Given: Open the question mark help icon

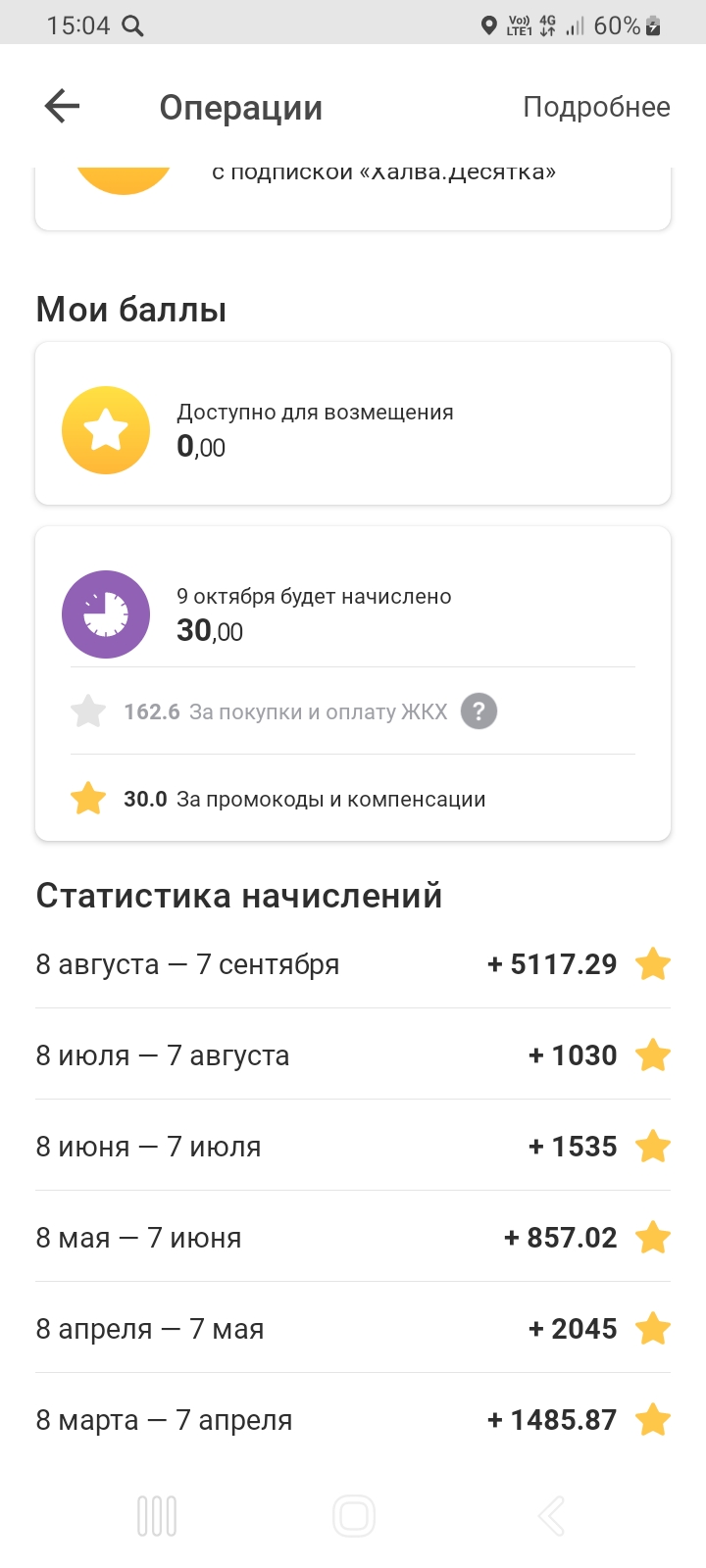Looking at the screenshot, I should click(x=479, y=711).
